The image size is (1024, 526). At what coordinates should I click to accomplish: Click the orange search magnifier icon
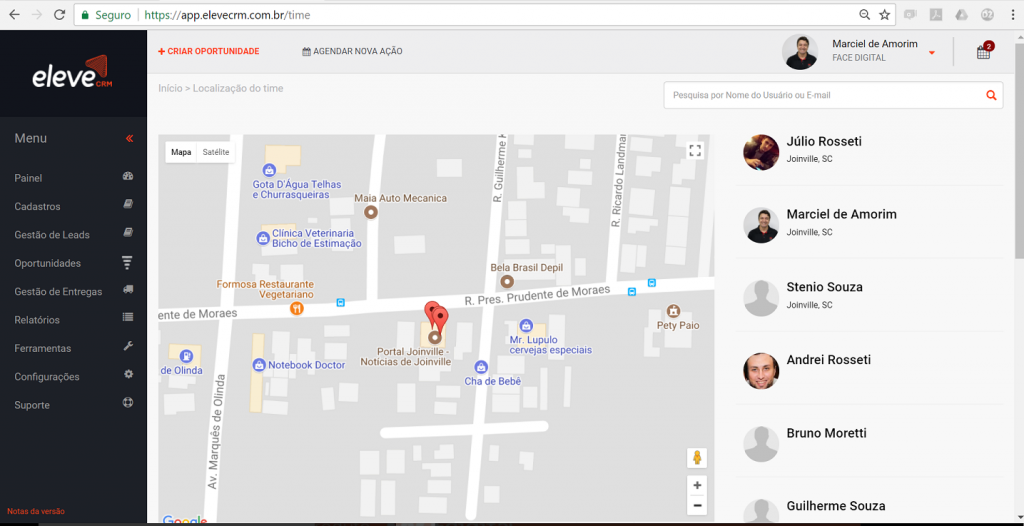coord(991,95)
